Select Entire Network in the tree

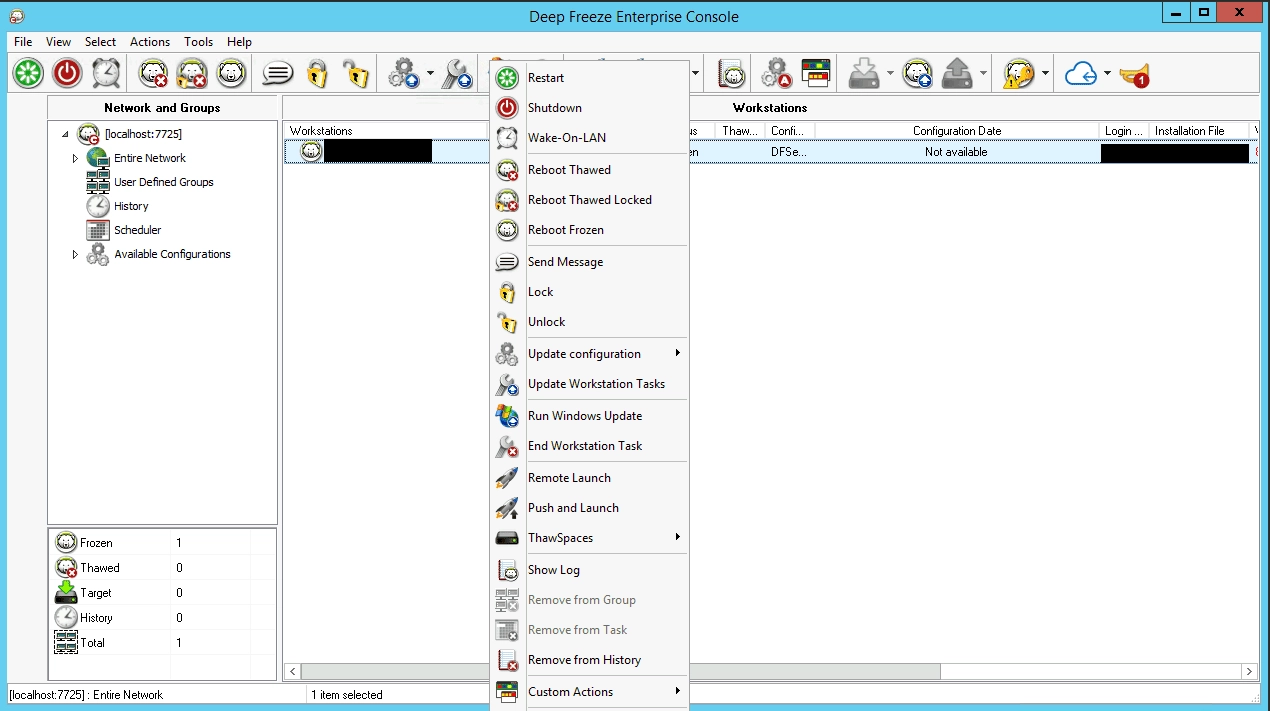pyautogui.click(x=150, y=158)
